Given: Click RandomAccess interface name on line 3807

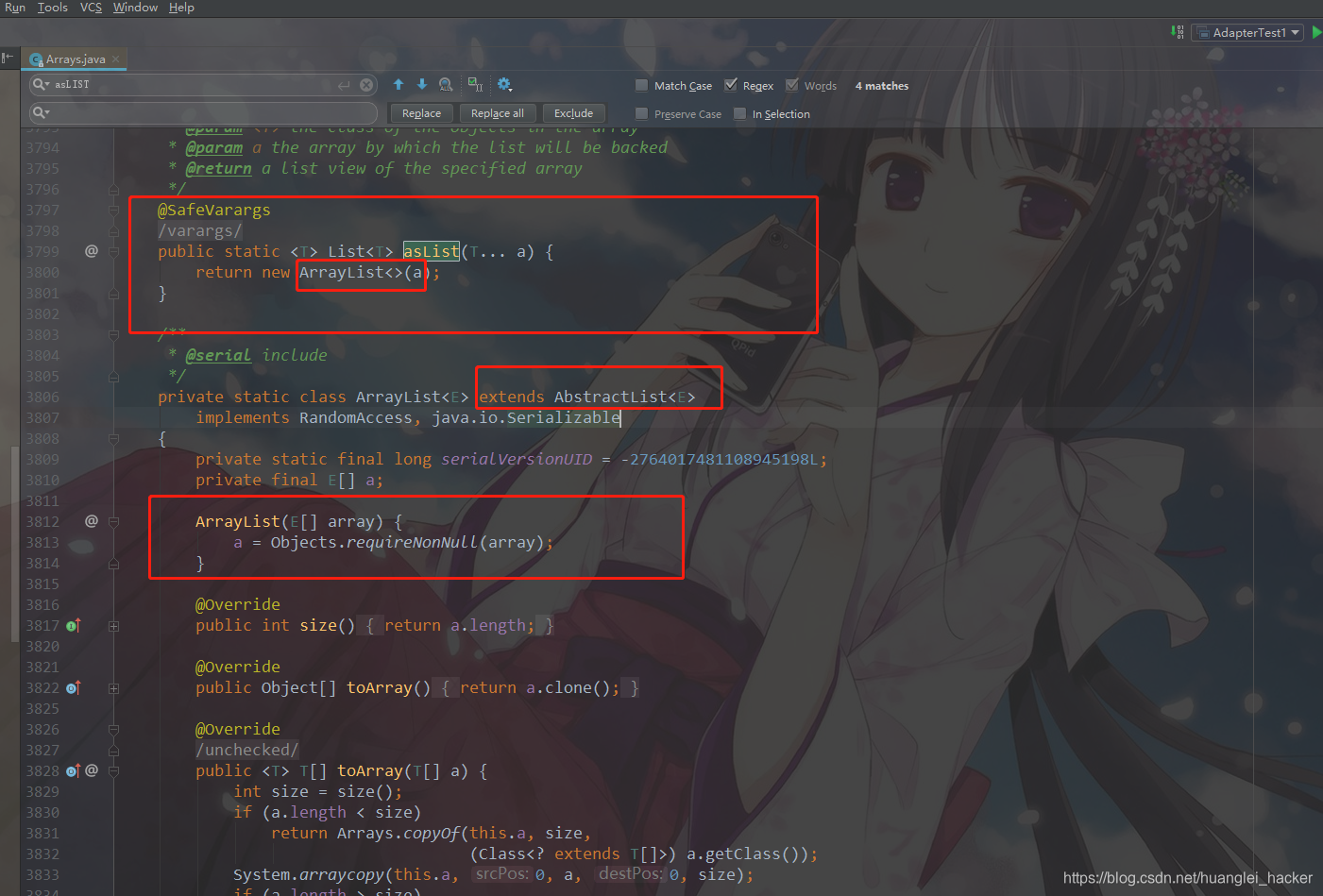Looking at the screenshot, I should [356, 417].
